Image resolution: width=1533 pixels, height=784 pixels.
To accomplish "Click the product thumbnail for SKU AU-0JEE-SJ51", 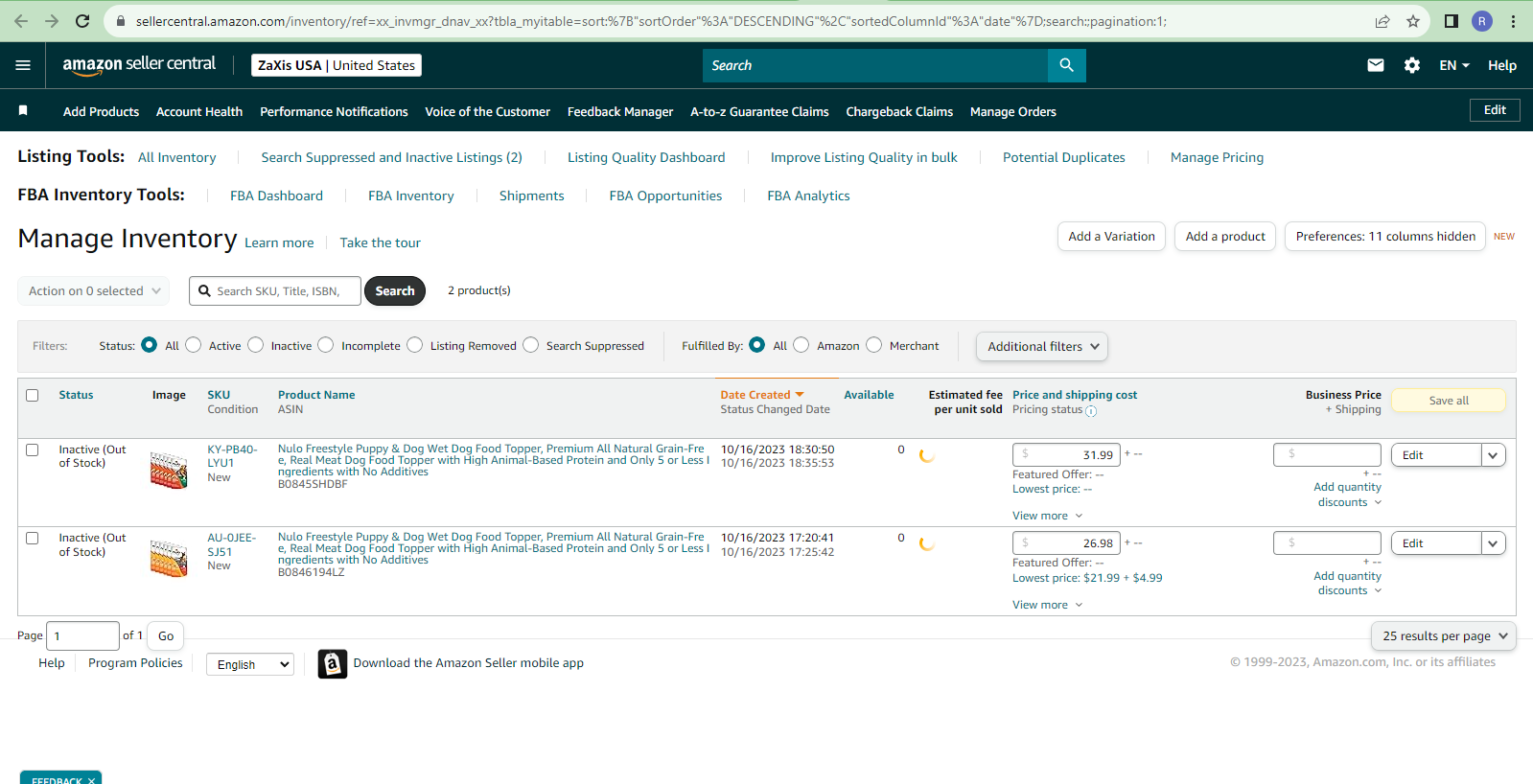I will point(169,559).
